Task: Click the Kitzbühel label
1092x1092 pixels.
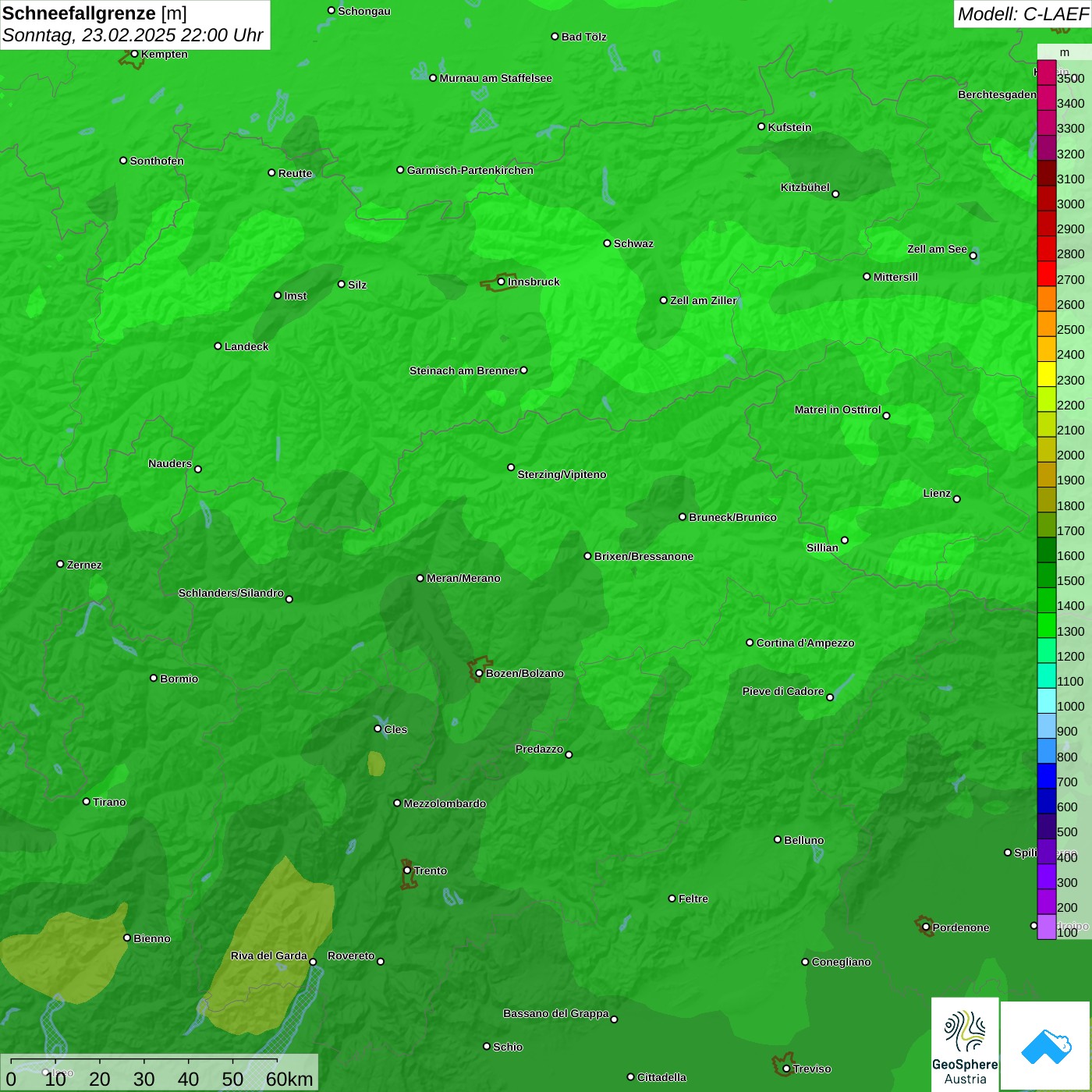Action: (805, 187)
